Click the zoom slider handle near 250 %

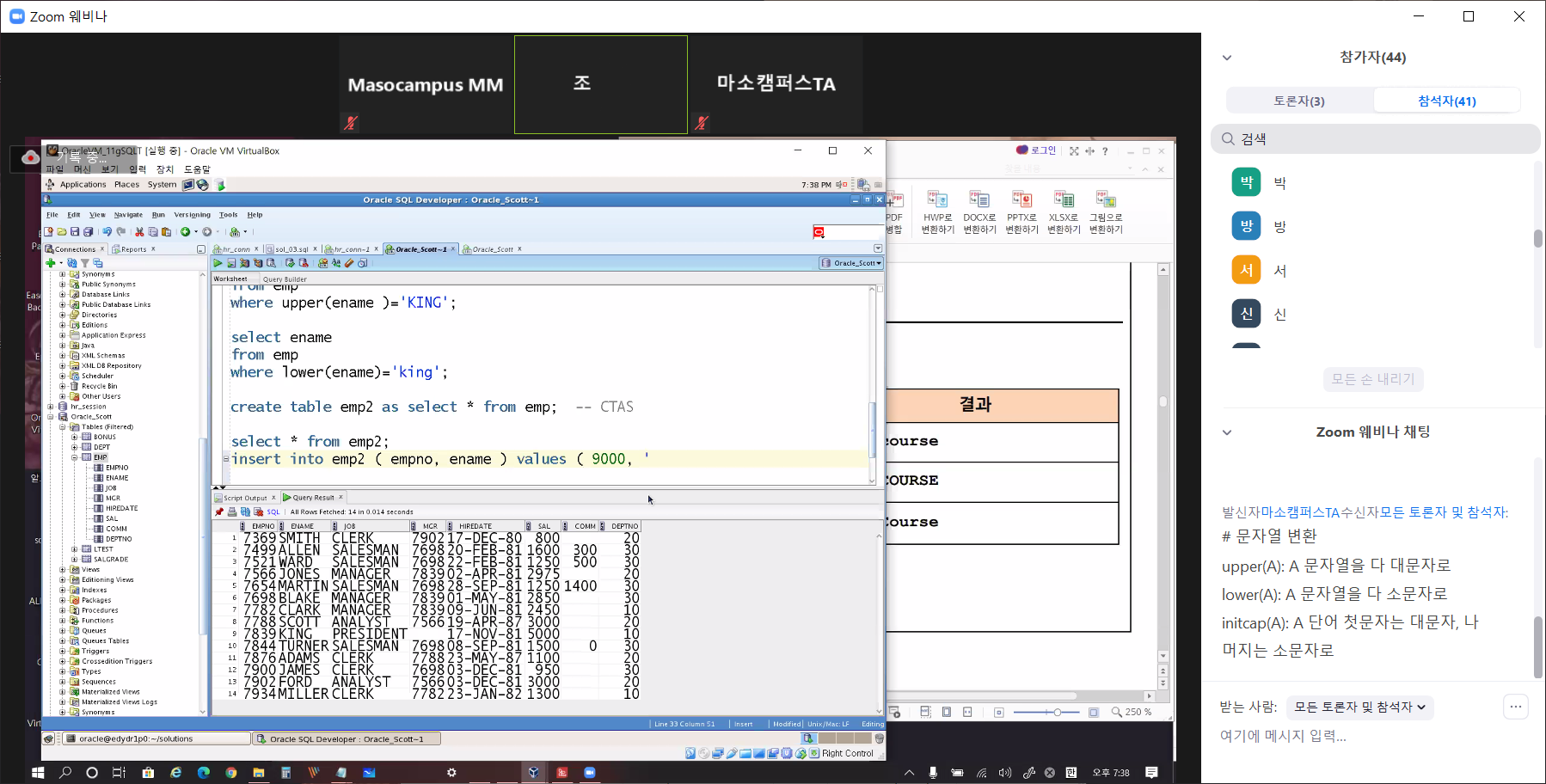point(1057,712)
